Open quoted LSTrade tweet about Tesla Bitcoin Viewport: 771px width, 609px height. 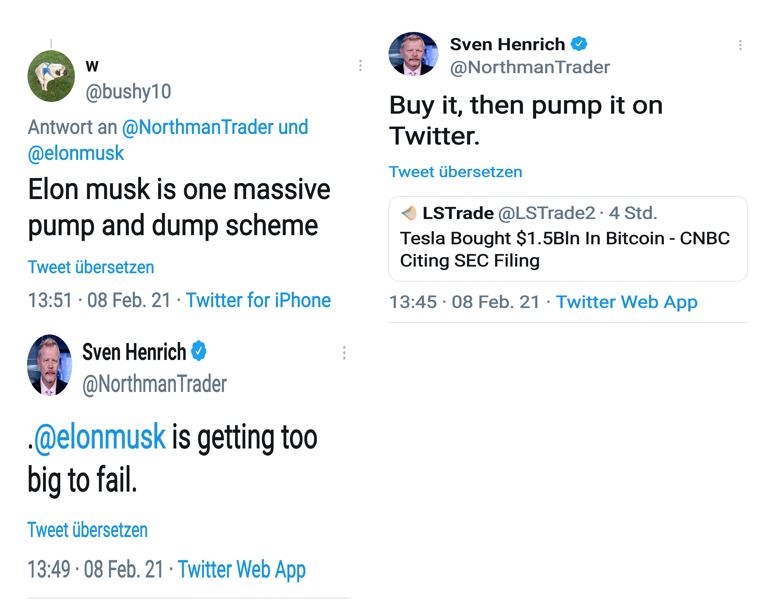click(x=567, y=250)
